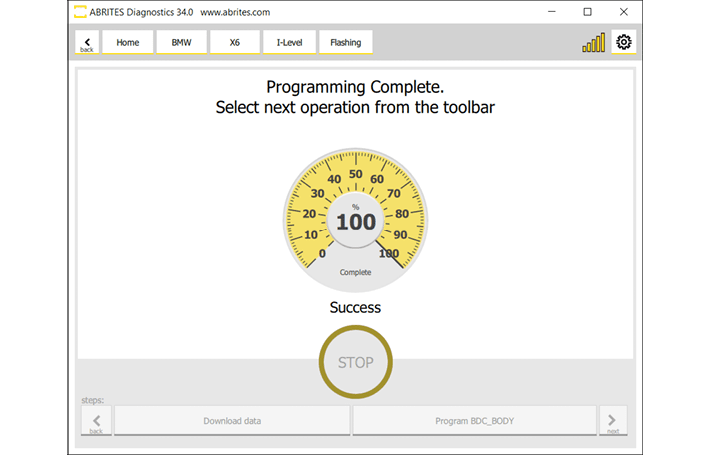Image resolution: width=710 pixels, height=455 pixels.
Task: Click the Program BDC_BODY step button
Action: 474,421
